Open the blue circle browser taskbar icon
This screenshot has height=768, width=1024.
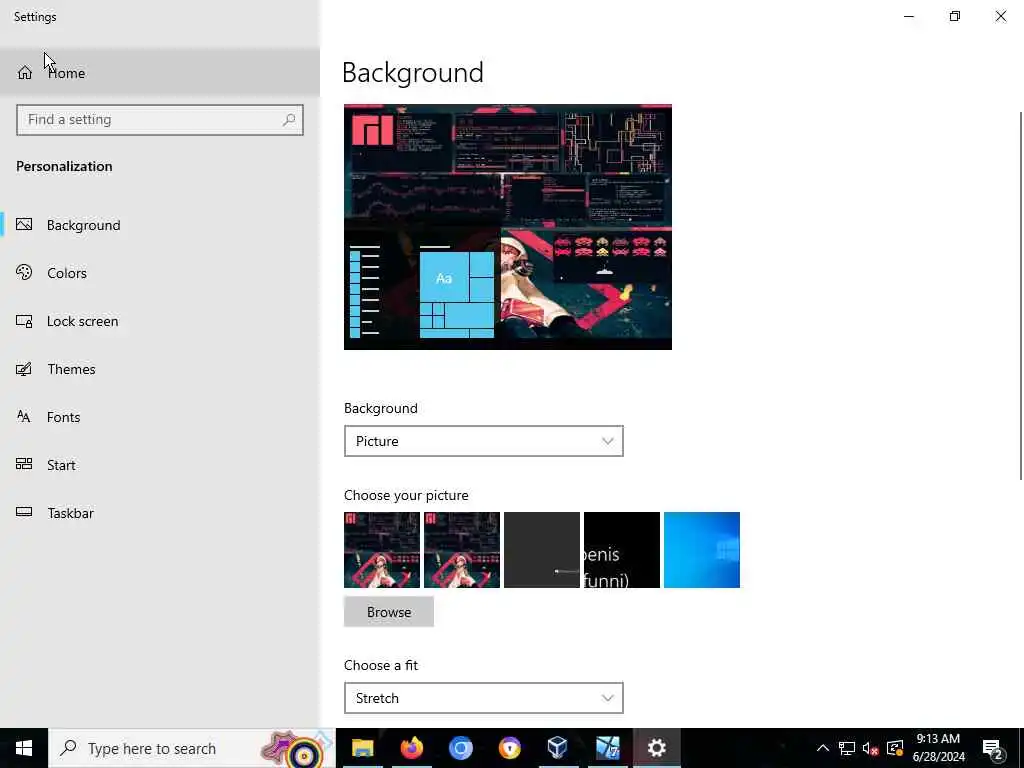click(460, 748)
